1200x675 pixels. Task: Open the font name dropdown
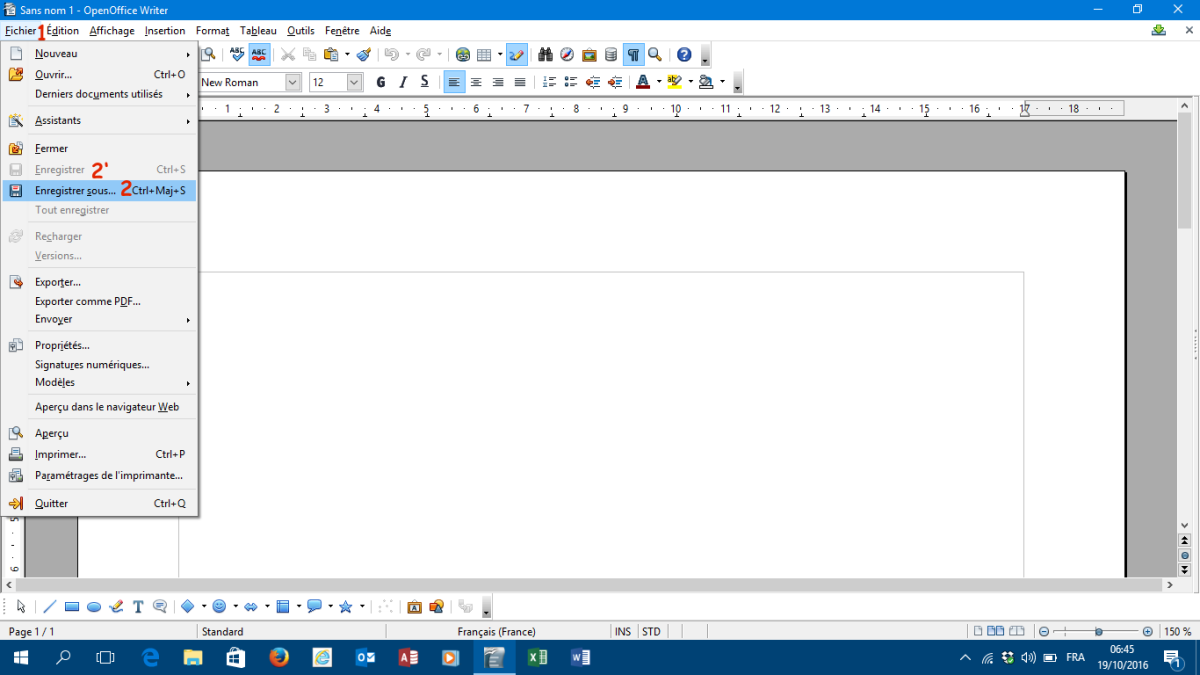[293, 82]
